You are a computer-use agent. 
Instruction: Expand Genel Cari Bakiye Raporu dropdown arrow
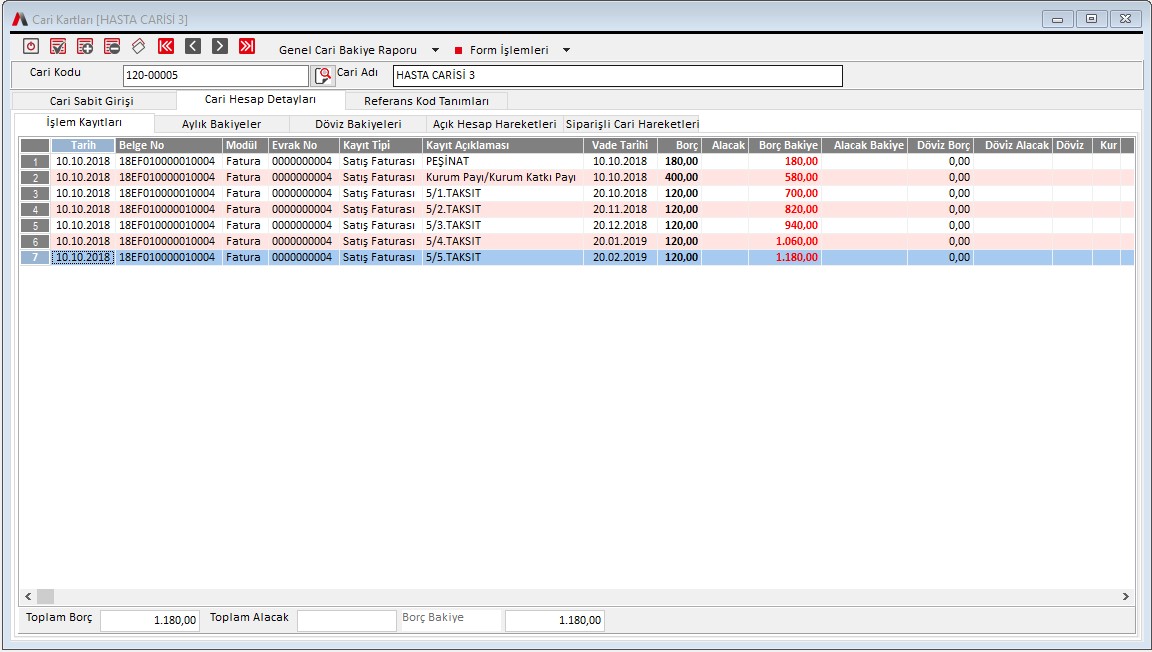[x=435, y=50]
